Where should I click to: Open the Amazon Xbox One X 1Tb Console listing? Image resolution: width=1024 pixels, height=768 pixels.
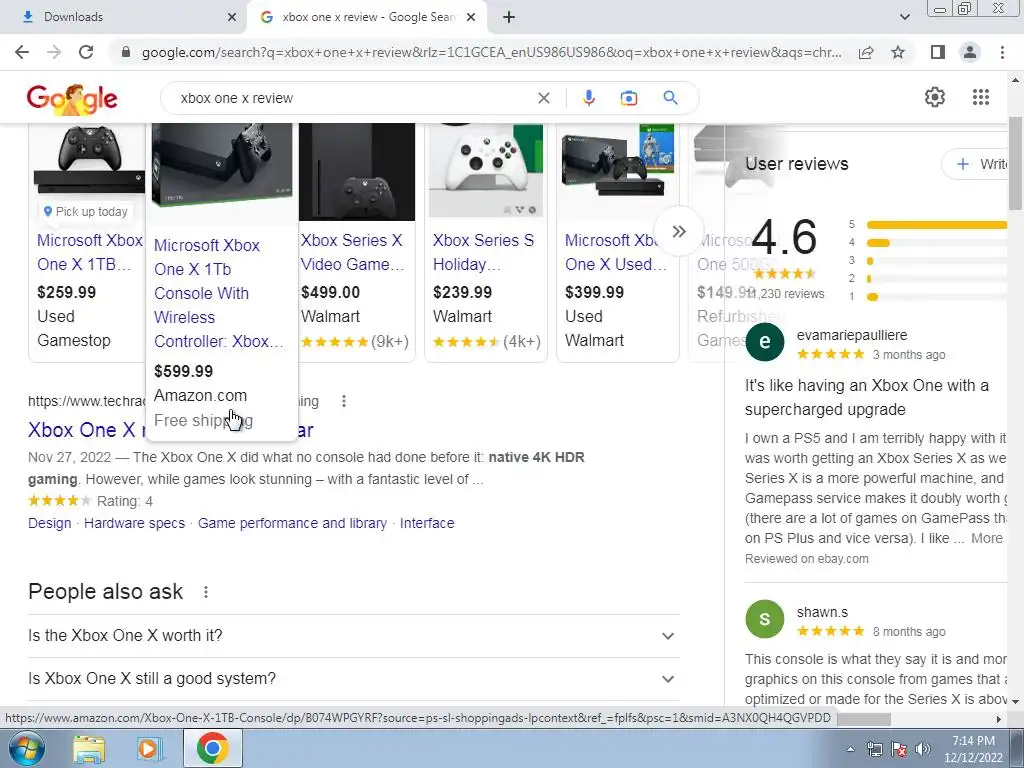click(x=218, y=293)
